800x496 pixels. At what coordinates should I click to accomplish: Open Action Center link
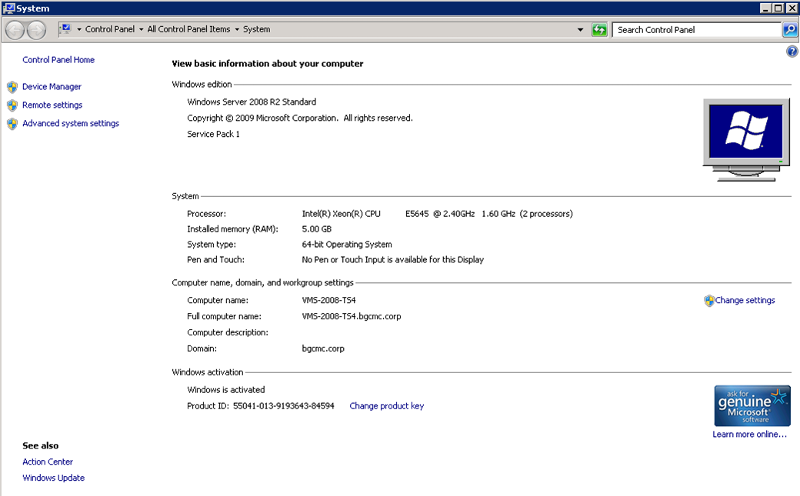pyautogui.click(x=47, y=462)
